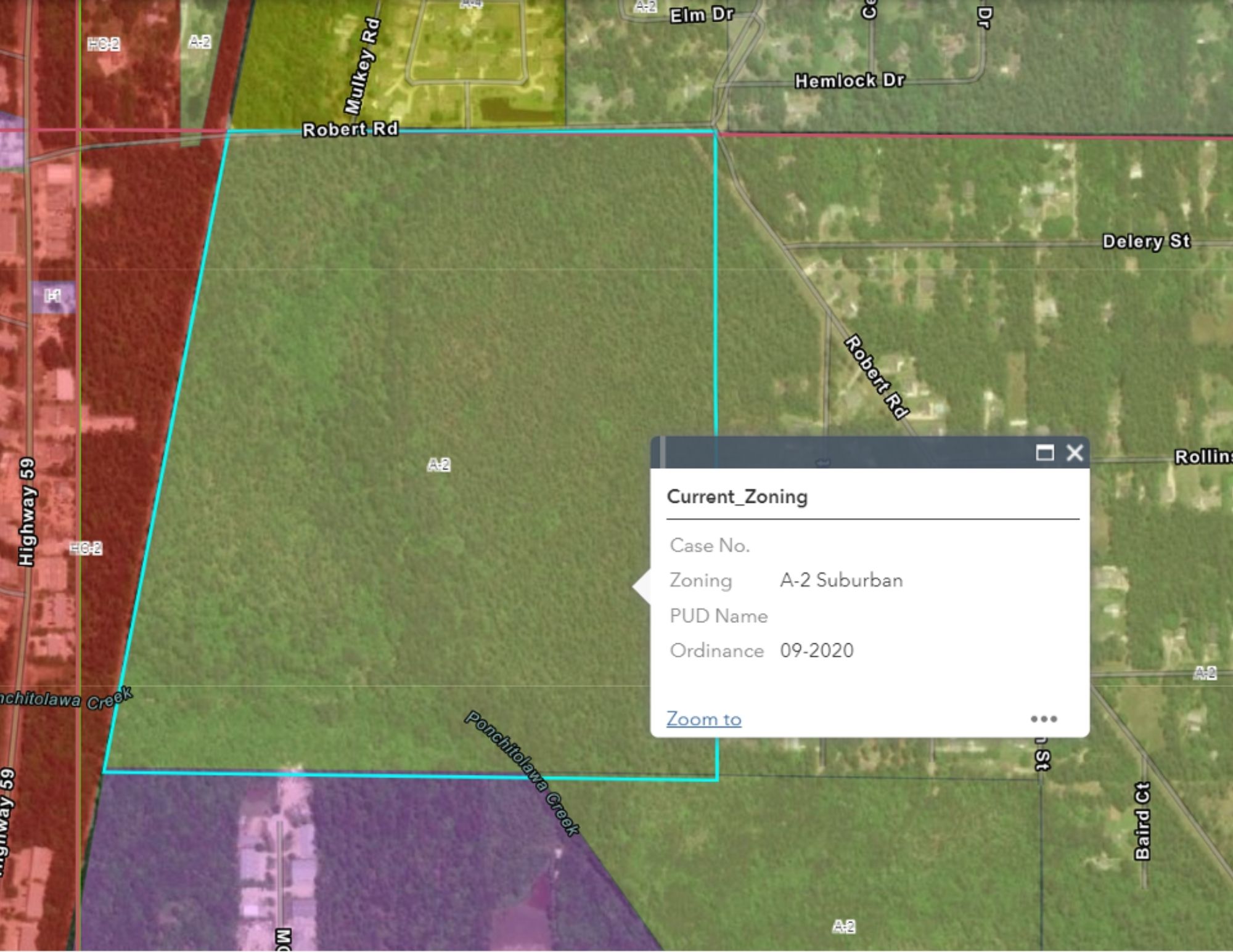The height and width of the screenshot is (952, 1233).
Task: Click the upper Highway 59 label
Action: pos(27,511)
